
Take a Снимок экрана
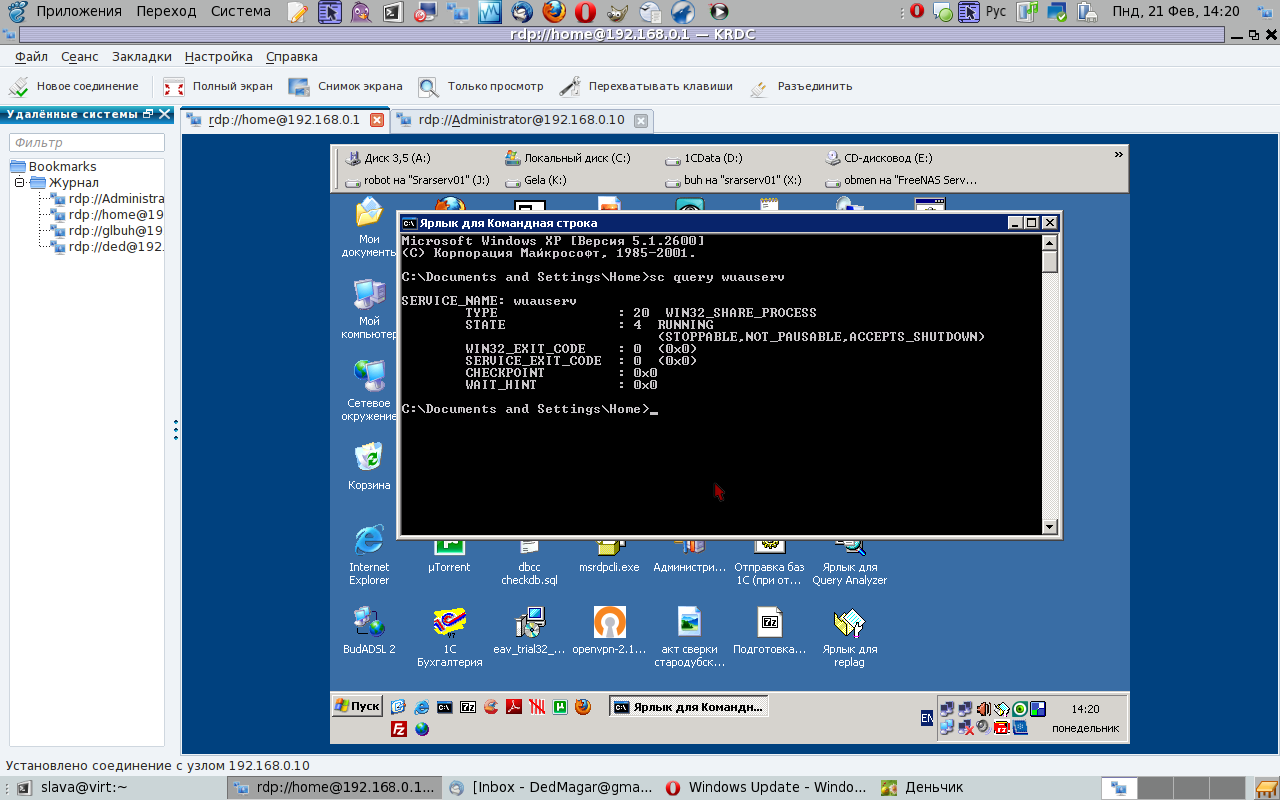pyautogui.click(x=346, y=87)
